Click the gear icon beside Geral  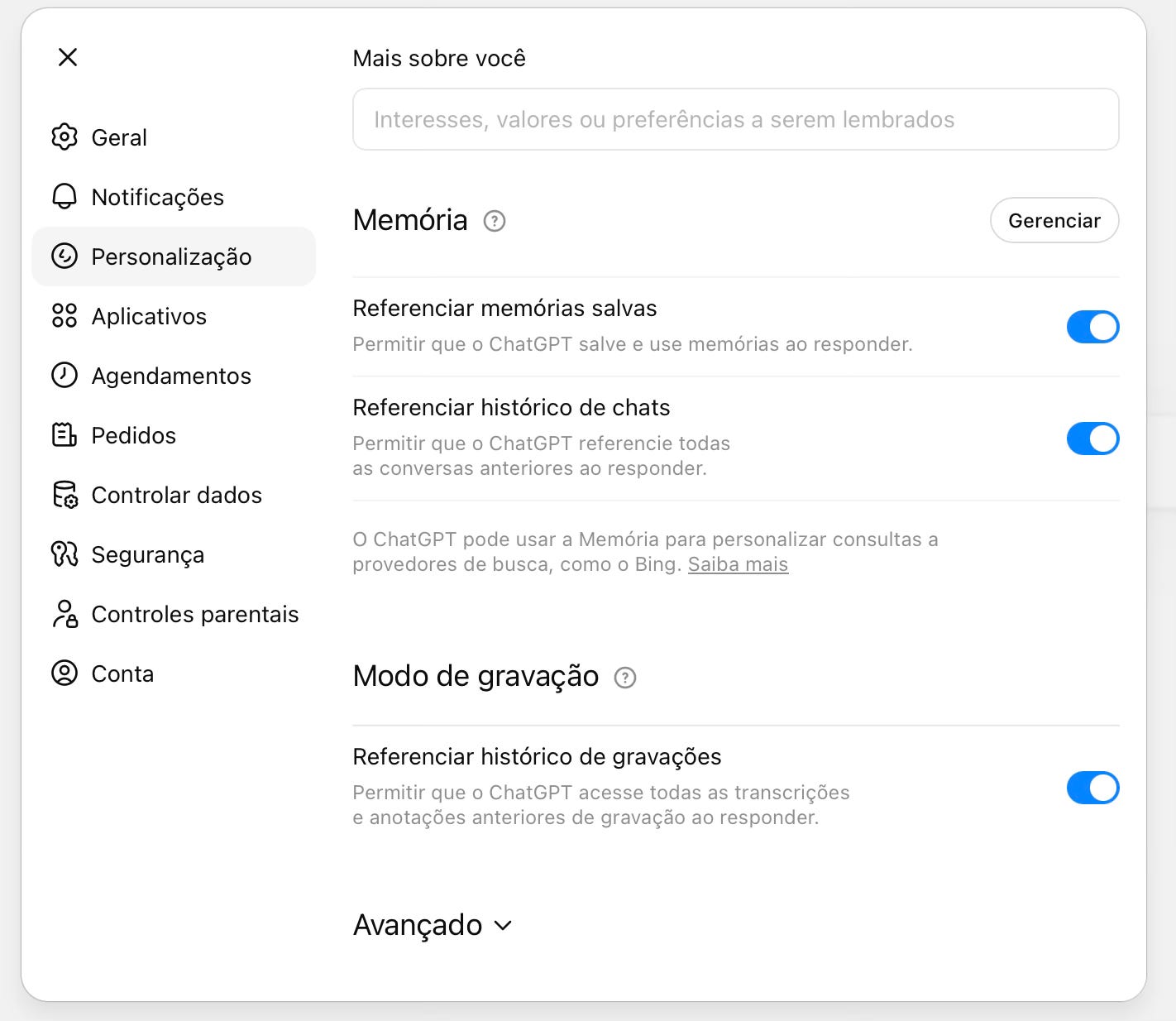(x=65, y=137)
